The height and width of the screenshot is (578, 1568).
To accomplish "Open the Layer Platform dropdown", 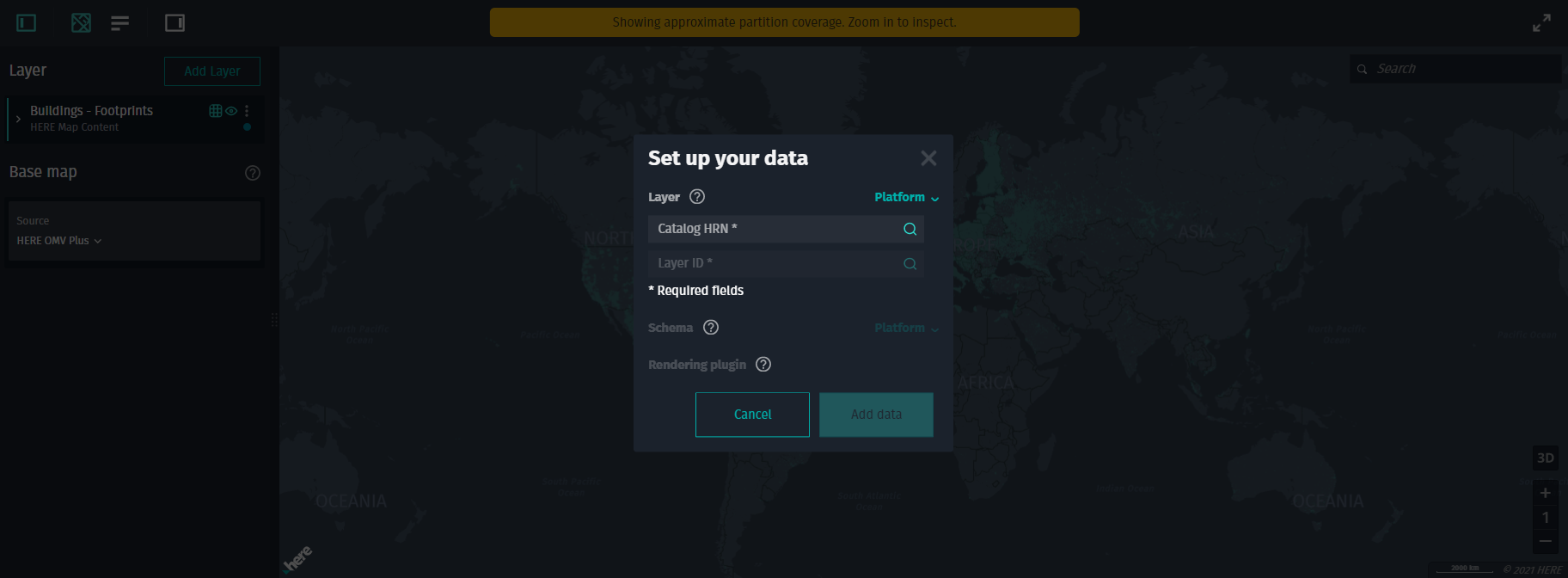I will pyautogui.click(x=906, y=197).
